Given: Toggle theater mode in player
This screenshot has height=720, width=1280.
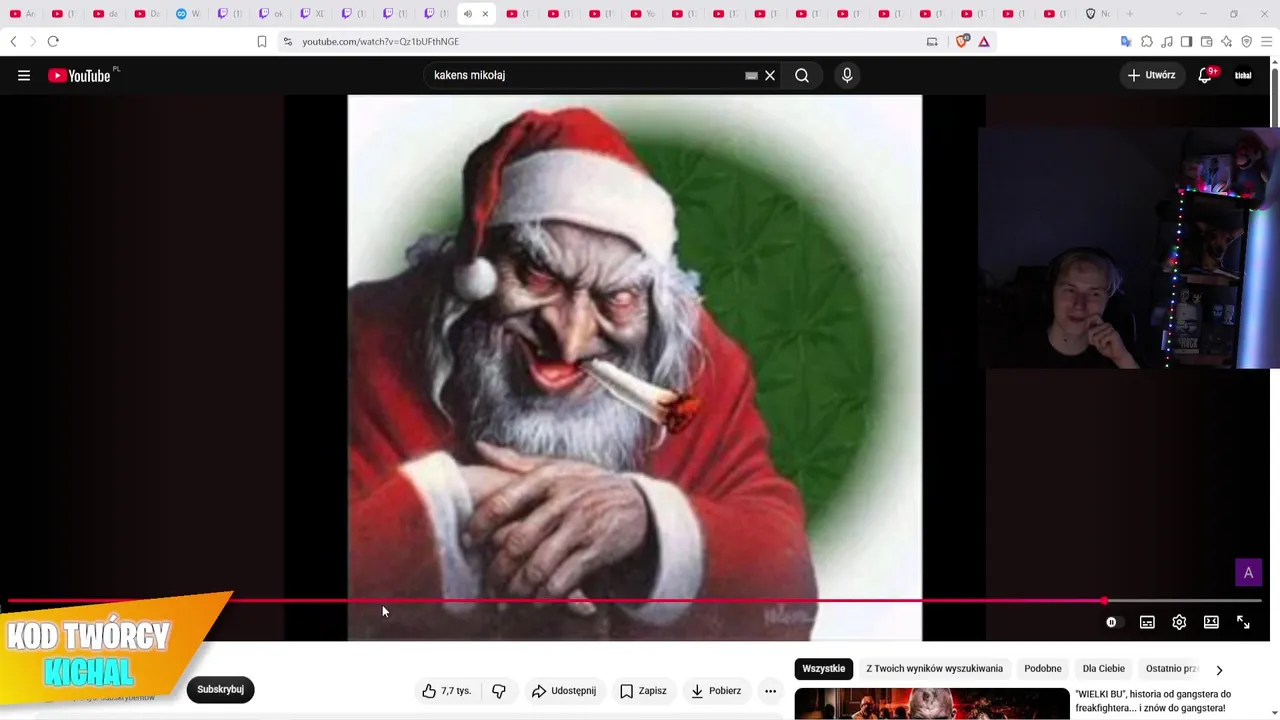Looking at the screenshot, I should coord(1211,622).
